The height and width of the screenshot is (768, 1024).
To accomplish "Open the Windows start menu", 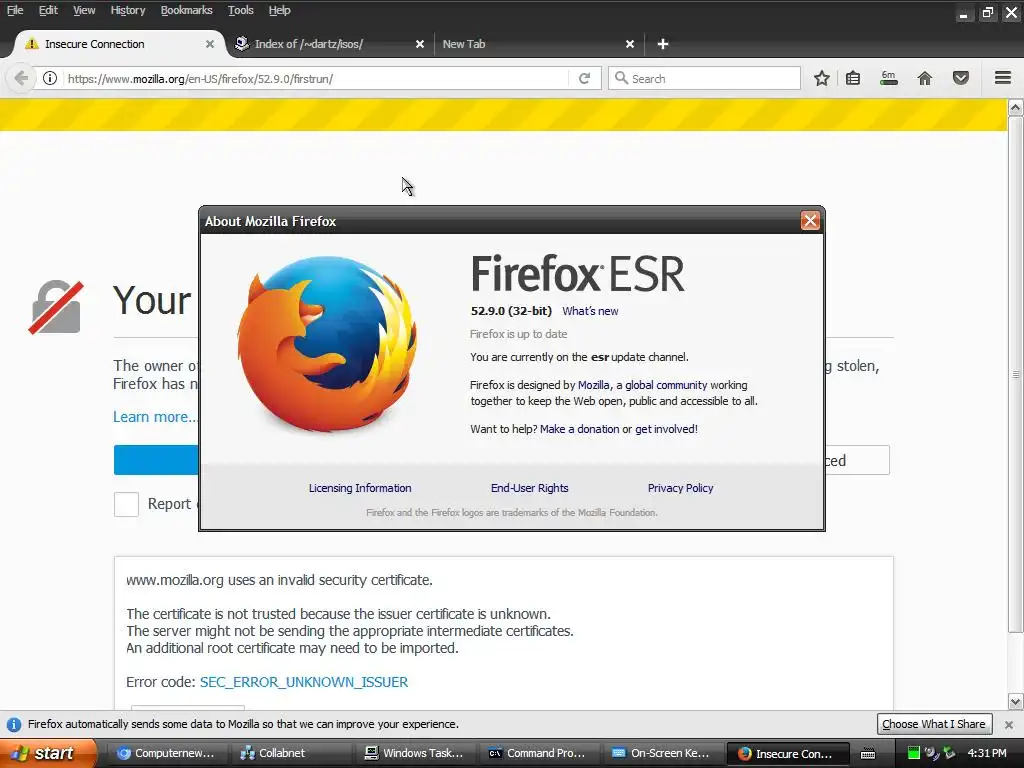I will point(48,753).
